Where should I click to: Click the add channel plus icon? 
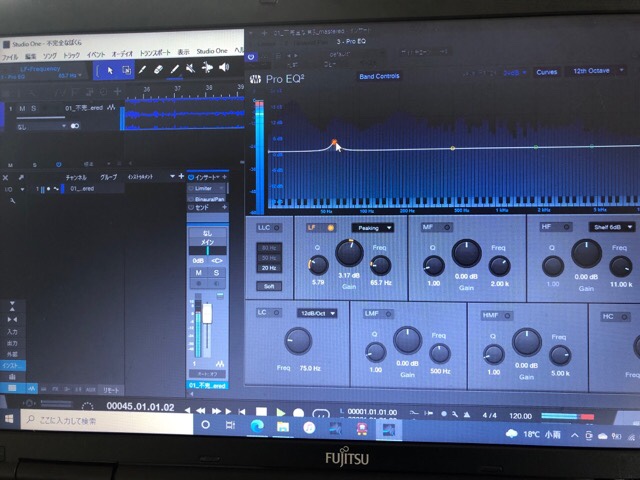181,176
